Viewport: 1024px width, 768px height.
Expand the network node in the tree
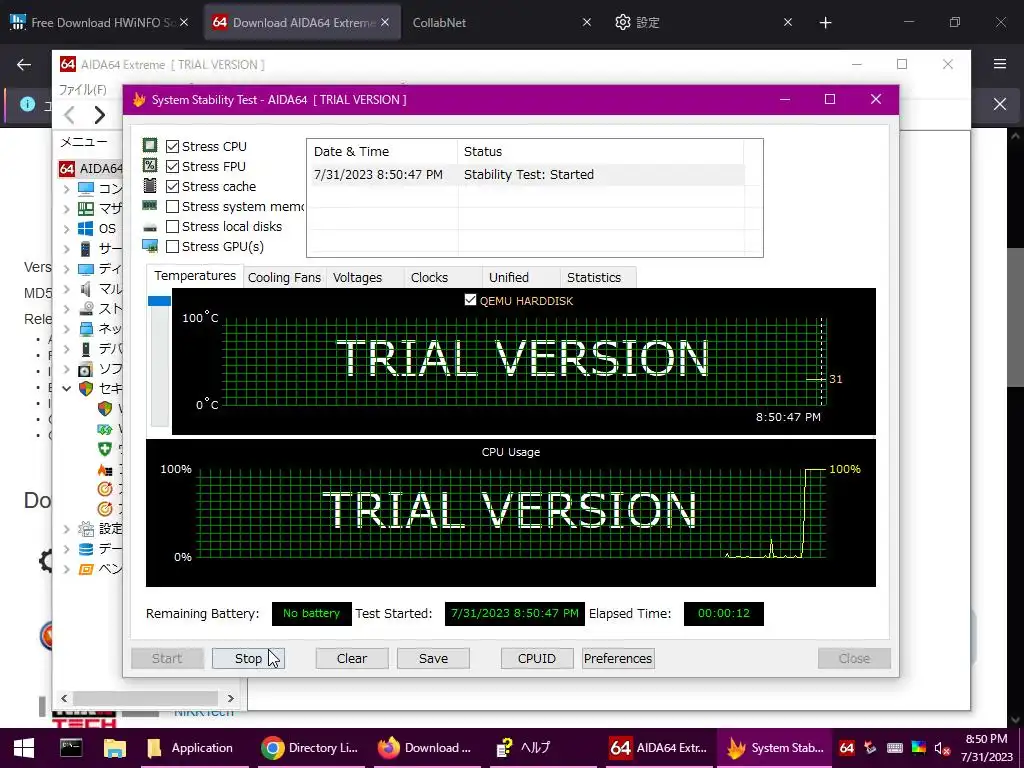(66, 328)
